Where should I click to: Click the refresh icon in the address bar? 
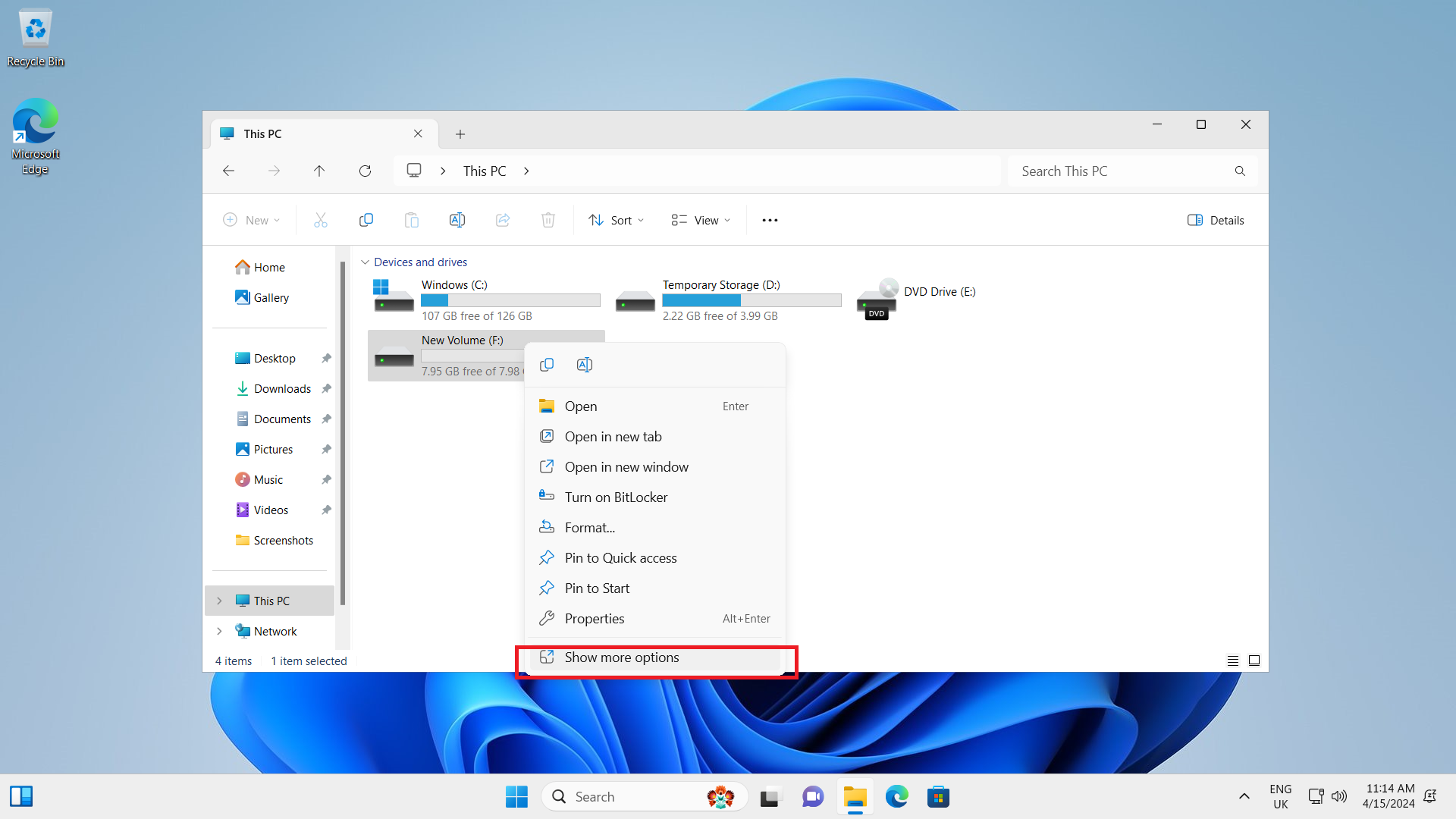[365, 171]
